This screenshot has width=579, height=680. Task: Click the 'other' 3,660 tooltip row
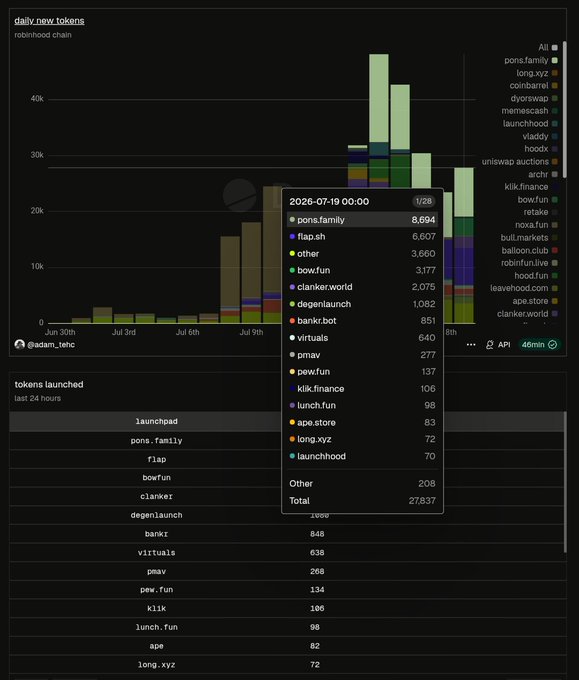pos(362,254)
